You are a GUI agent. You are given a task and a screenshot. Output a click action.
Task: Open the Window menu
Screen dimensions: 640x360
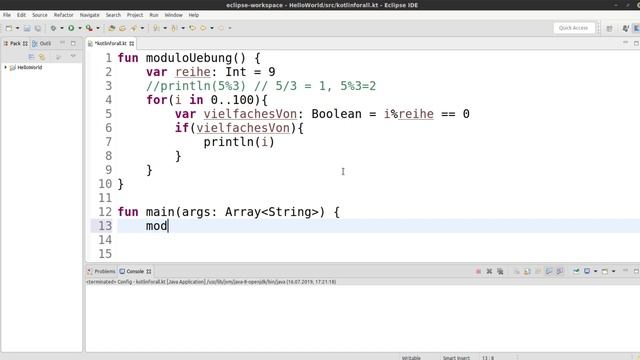[173, 15]
